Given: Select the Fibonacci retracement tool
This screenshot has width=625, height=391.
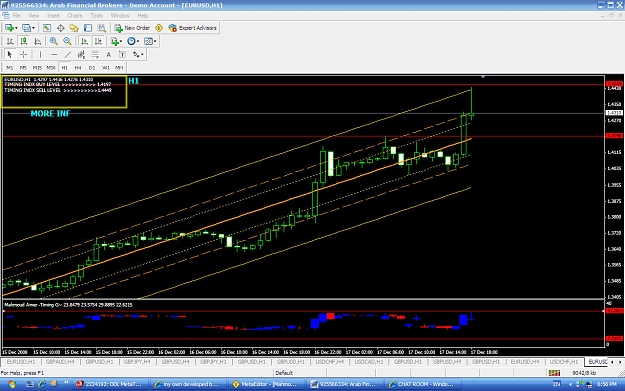Looking at the screenshot, I should click(95, 55).
